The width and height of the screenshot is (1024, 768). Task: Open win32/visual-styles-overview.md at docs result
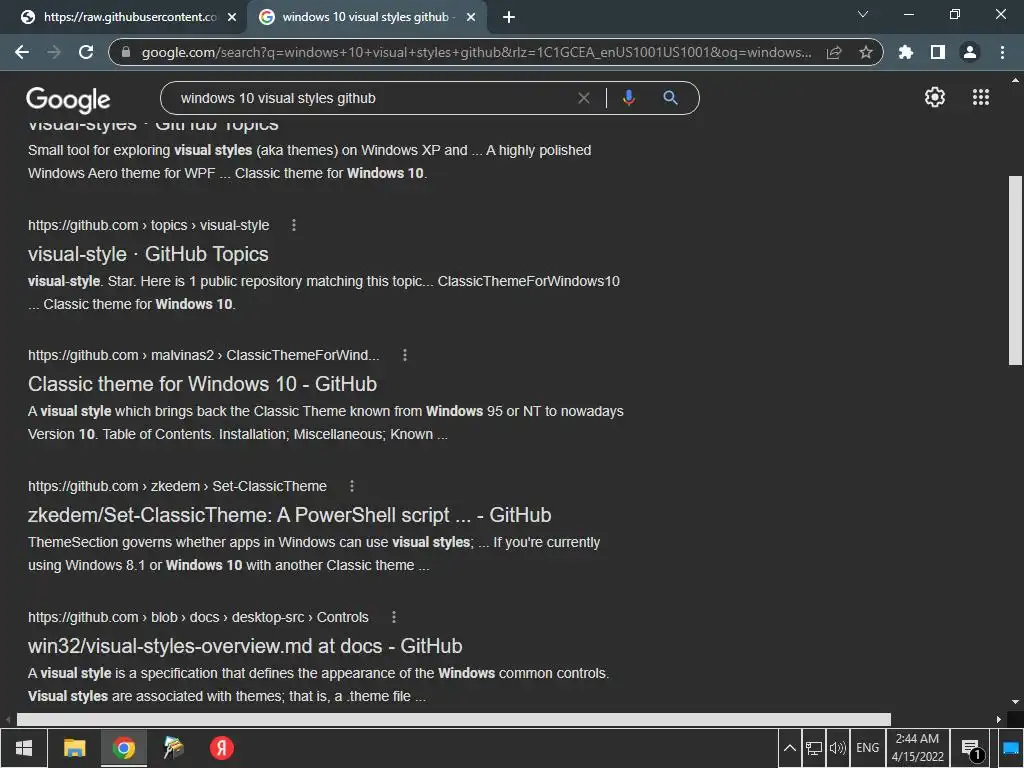click(245, 646)
